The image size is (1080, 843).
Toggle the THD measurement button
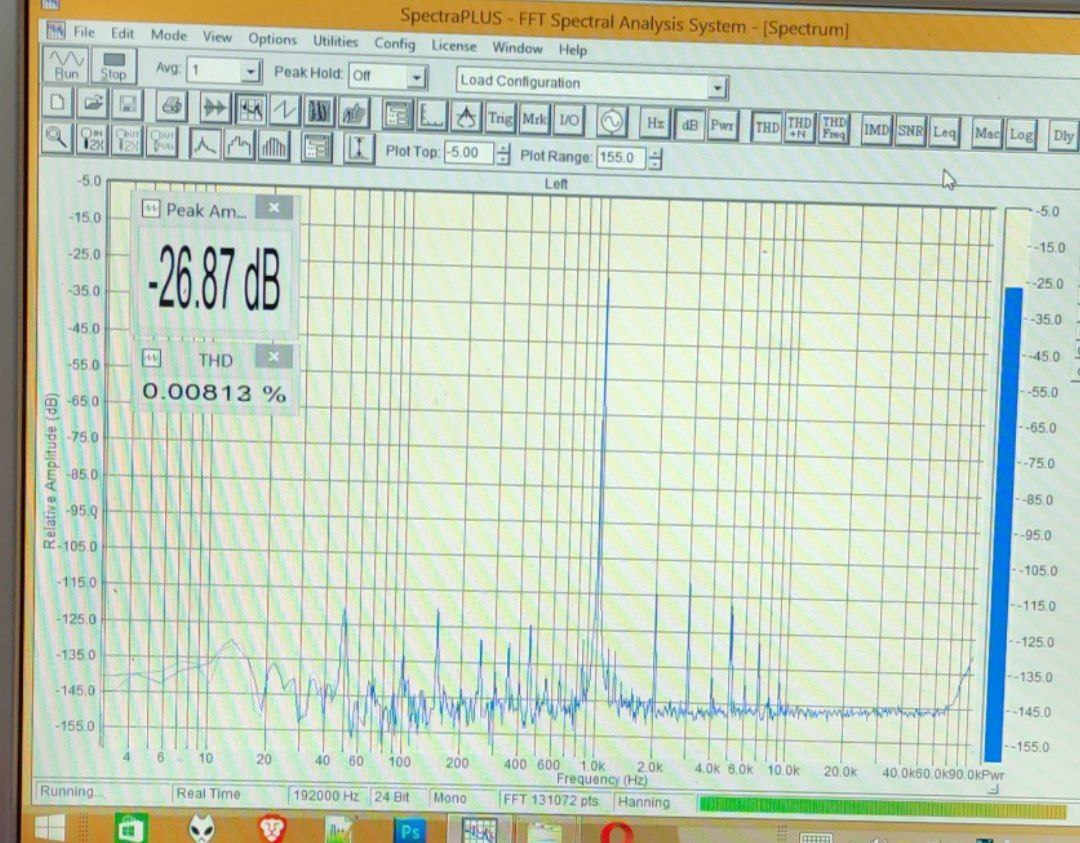click(767, 127)
